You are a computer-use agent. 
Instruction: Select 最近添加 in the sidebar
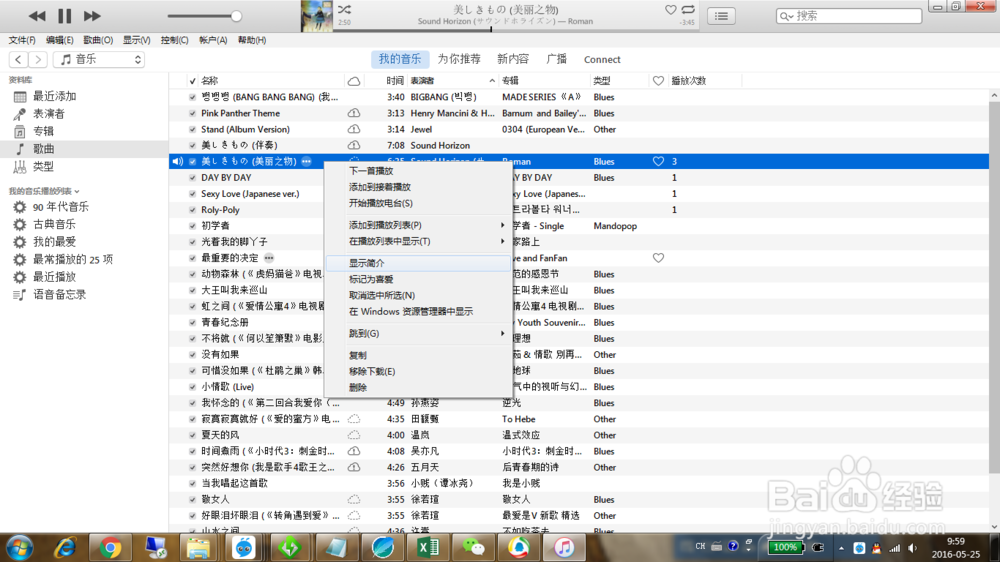[x=54, y=96]
